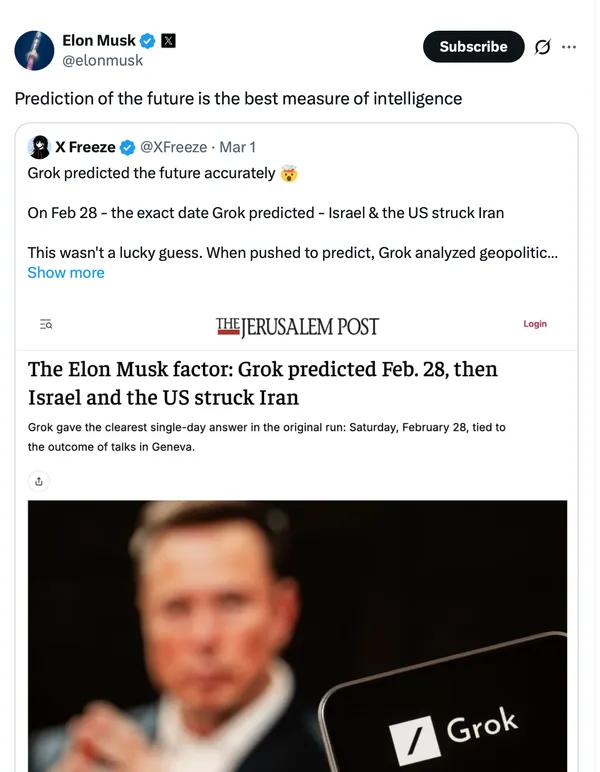The height and width of the screenshot is (772, 600).
Task: Click the X Freeze display name
Action: point(85,148)
